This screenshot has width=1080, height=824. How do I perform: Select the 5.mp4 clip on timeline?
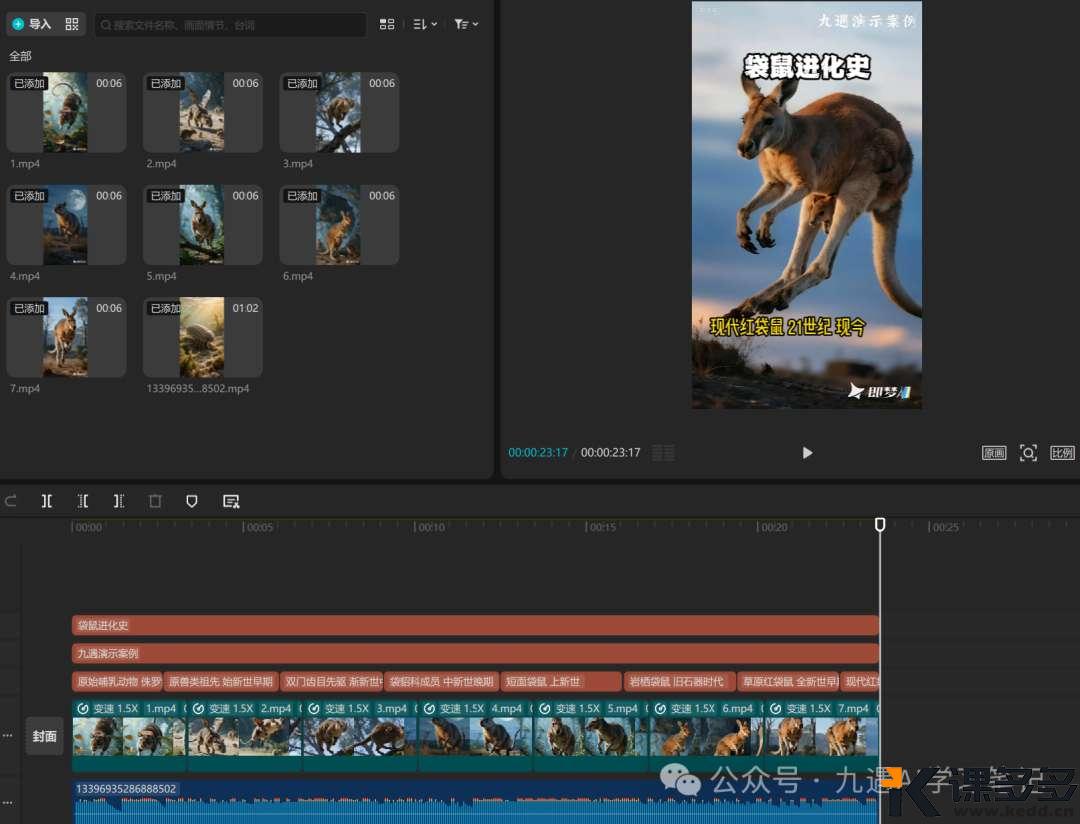point(592,736)
